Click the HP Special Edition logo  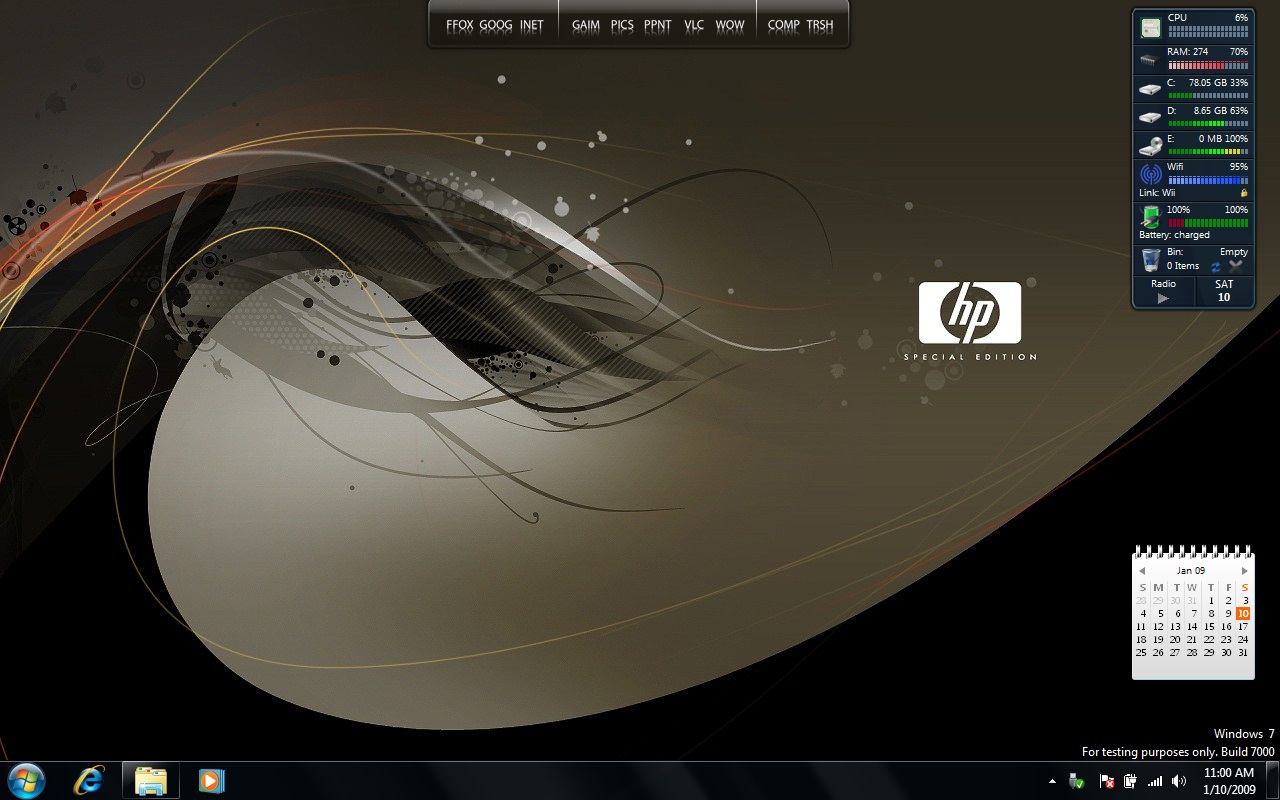coord(970,321)
